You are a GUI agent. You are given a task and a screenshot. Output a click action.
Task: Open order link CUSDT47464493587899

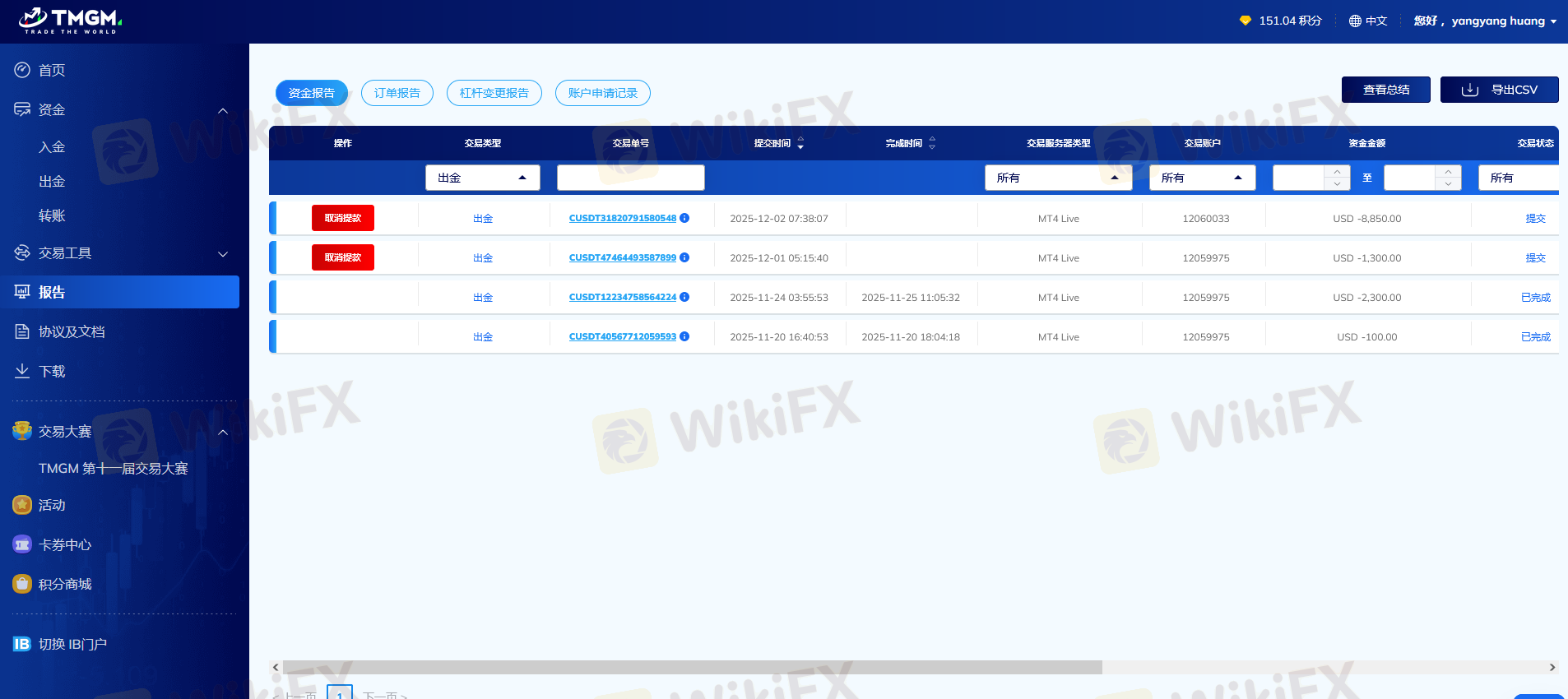(623, 257)
